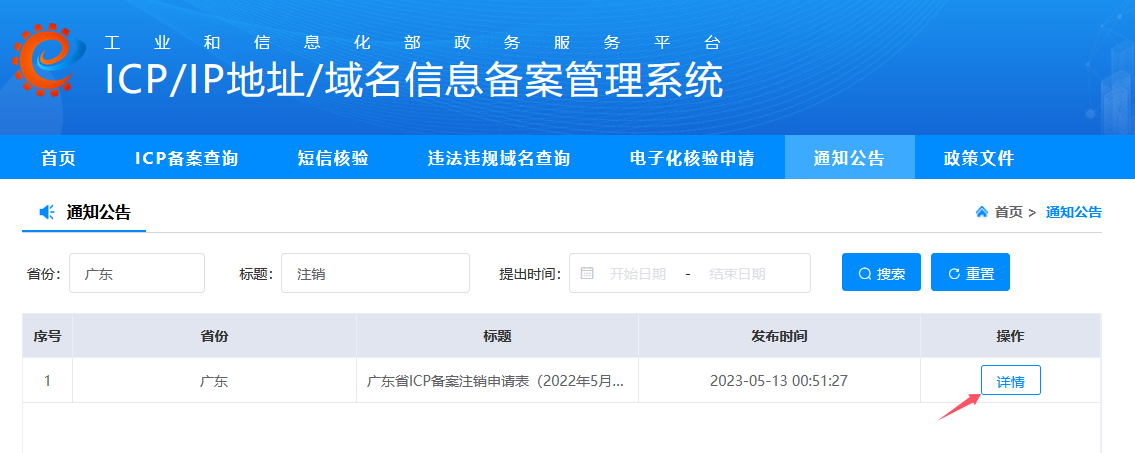Click the 省份 table column header
The height and width of the screenshot is (453, 1135).
214,336
